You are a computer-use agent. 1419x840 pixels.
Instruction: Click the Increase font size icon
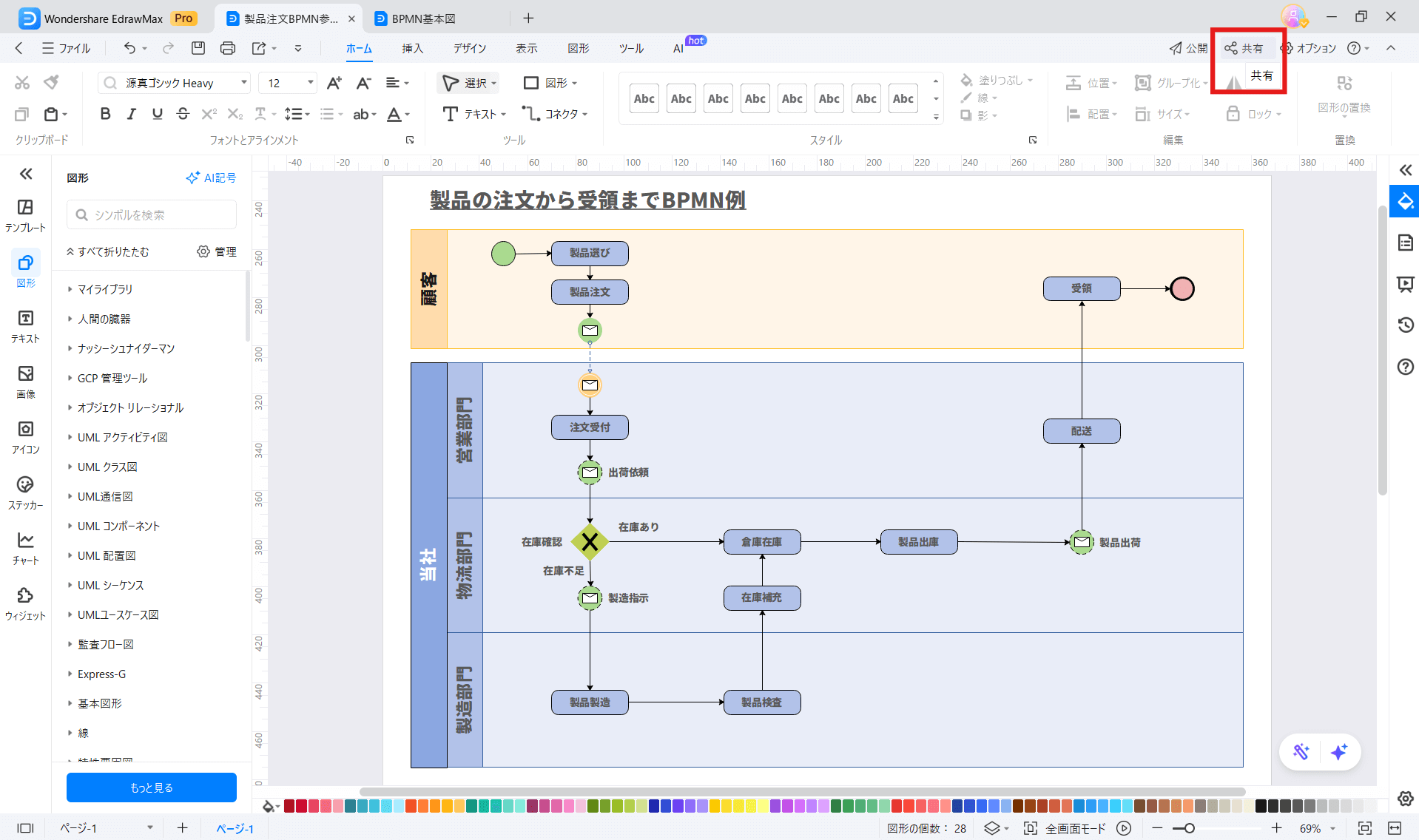click(x=334, y=83)
